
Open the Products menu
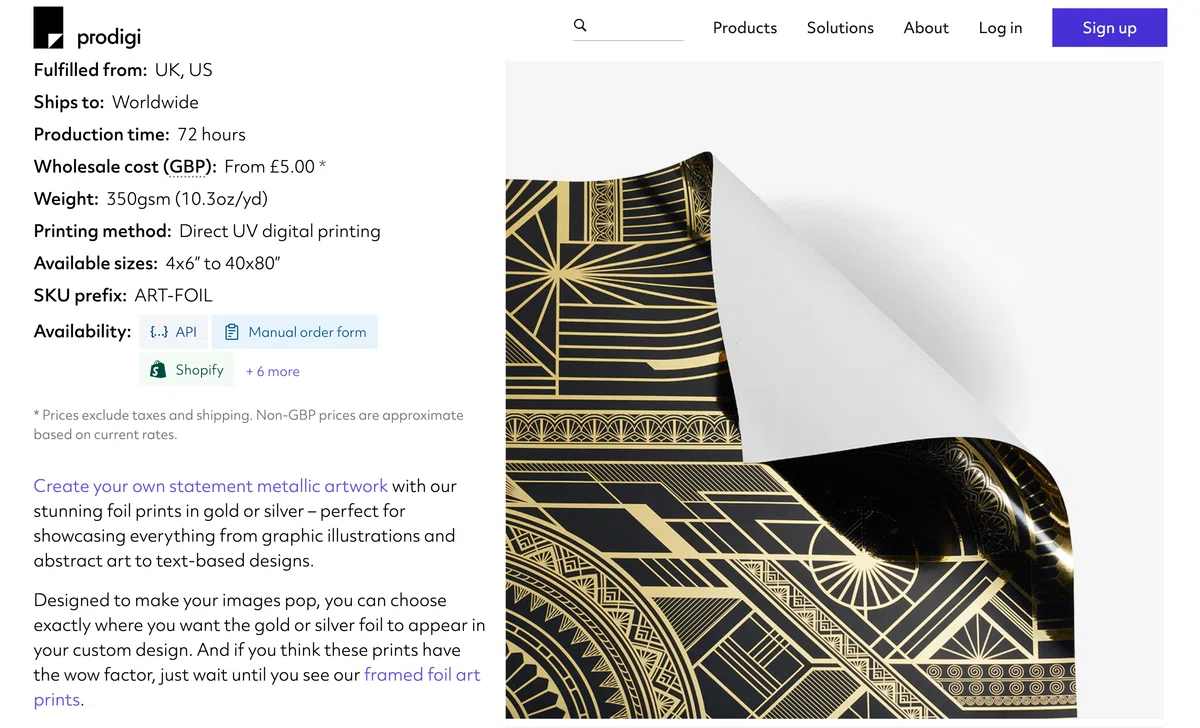745,28
